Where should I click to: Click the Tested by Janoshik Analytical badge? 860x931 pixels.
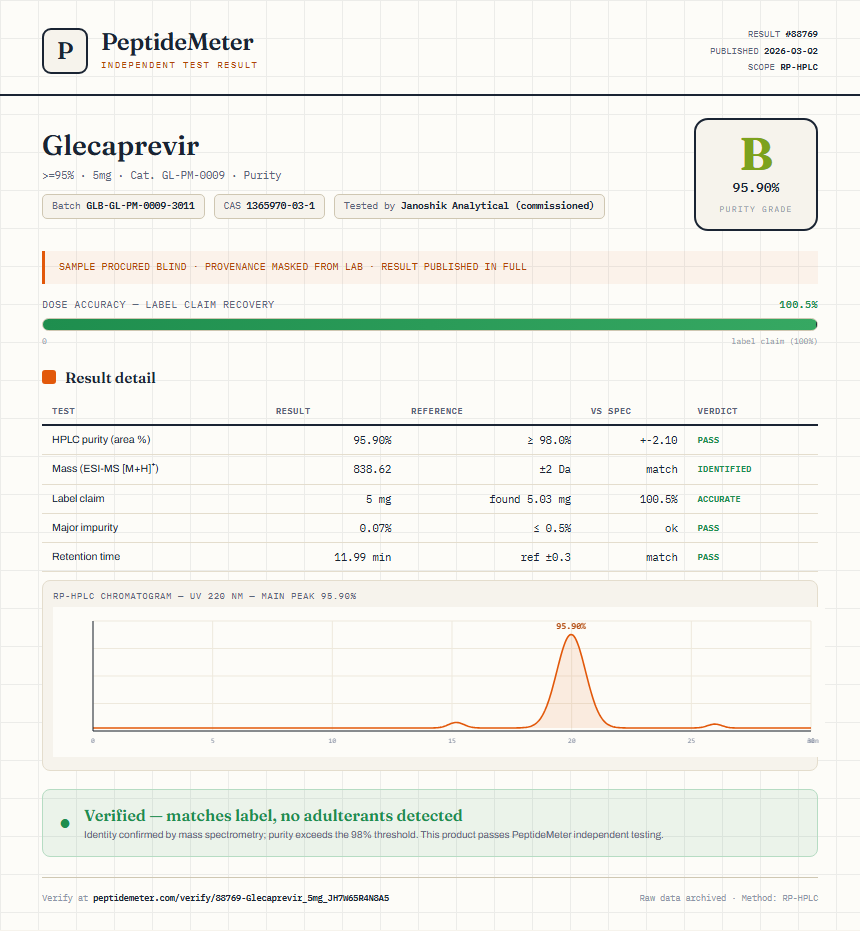point(469,206)
